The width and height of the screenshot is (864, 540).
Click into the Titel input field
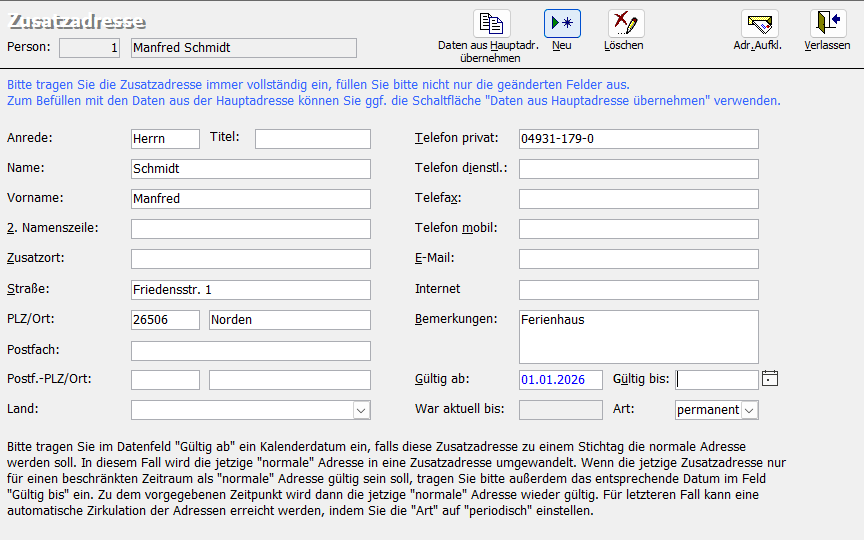pos(312,139)
